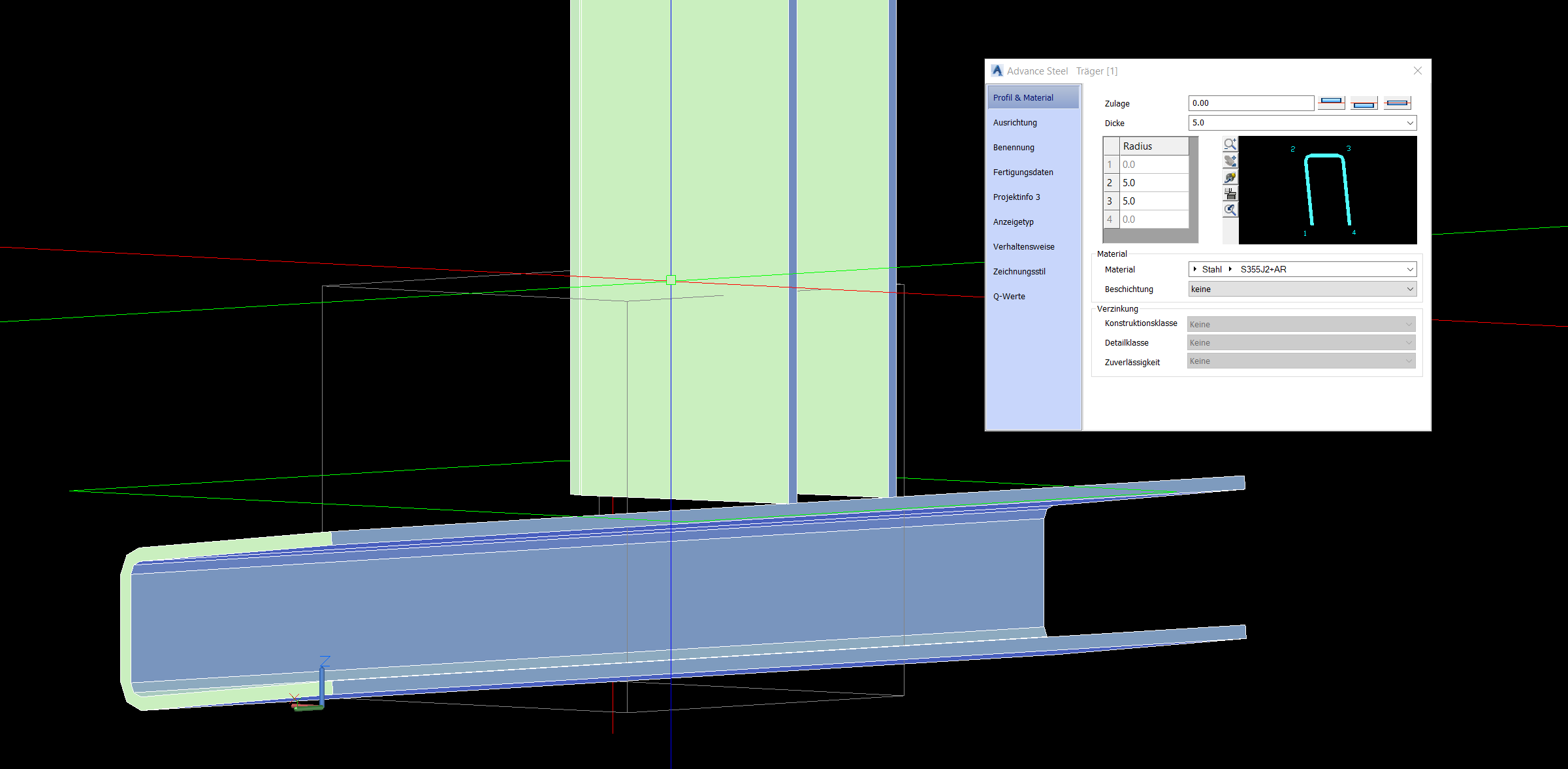Select the Zoom tool in the profile preview toolbar
Screen dimensions: 1568x769
tap(1230, 144)
